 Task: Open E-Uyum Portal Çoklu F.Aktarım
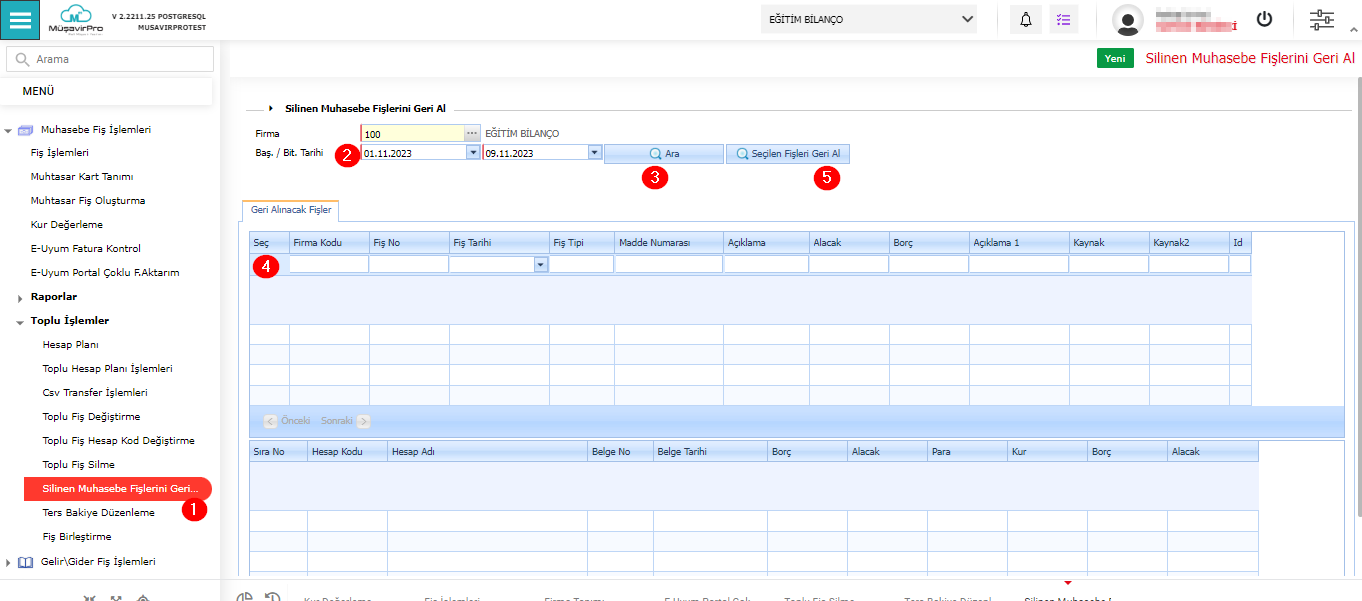click(x=105, y=273)
